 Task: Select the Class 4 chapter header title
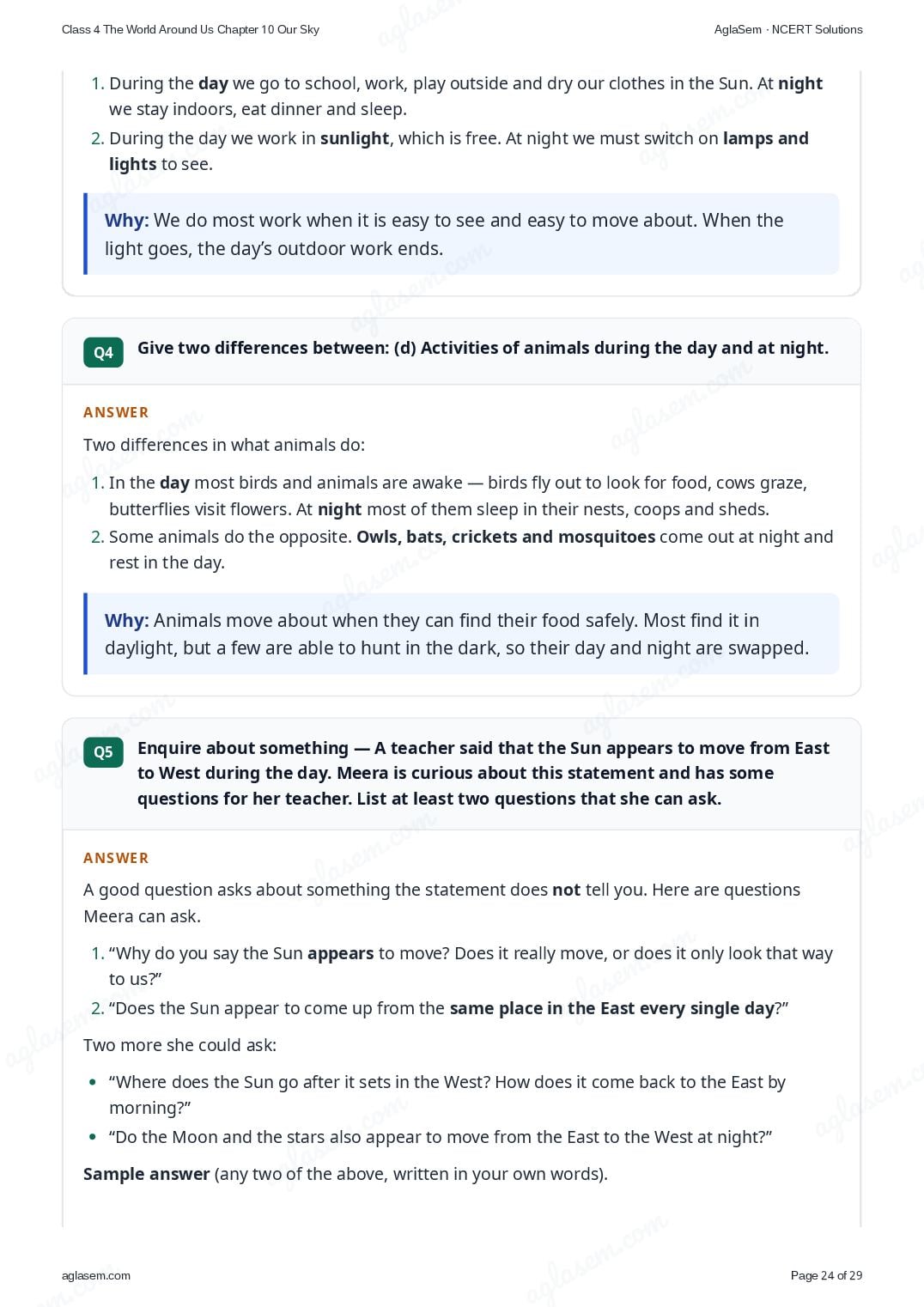point(191,29)
